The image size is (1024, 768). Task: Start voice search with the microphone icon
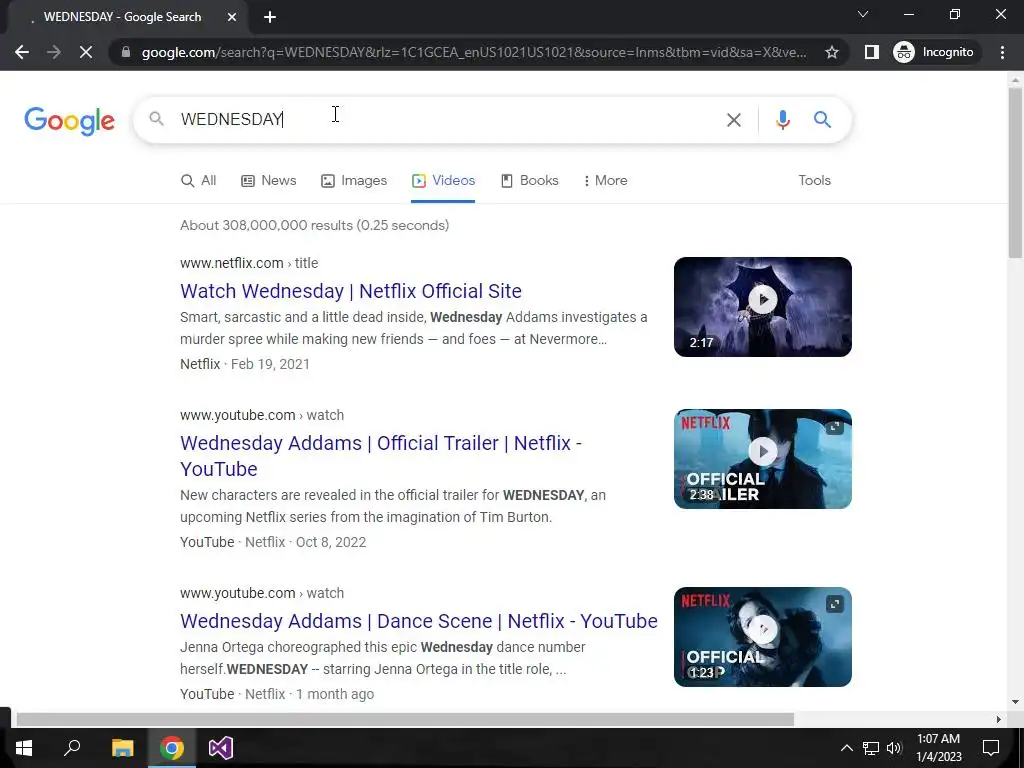coord(782,120)
